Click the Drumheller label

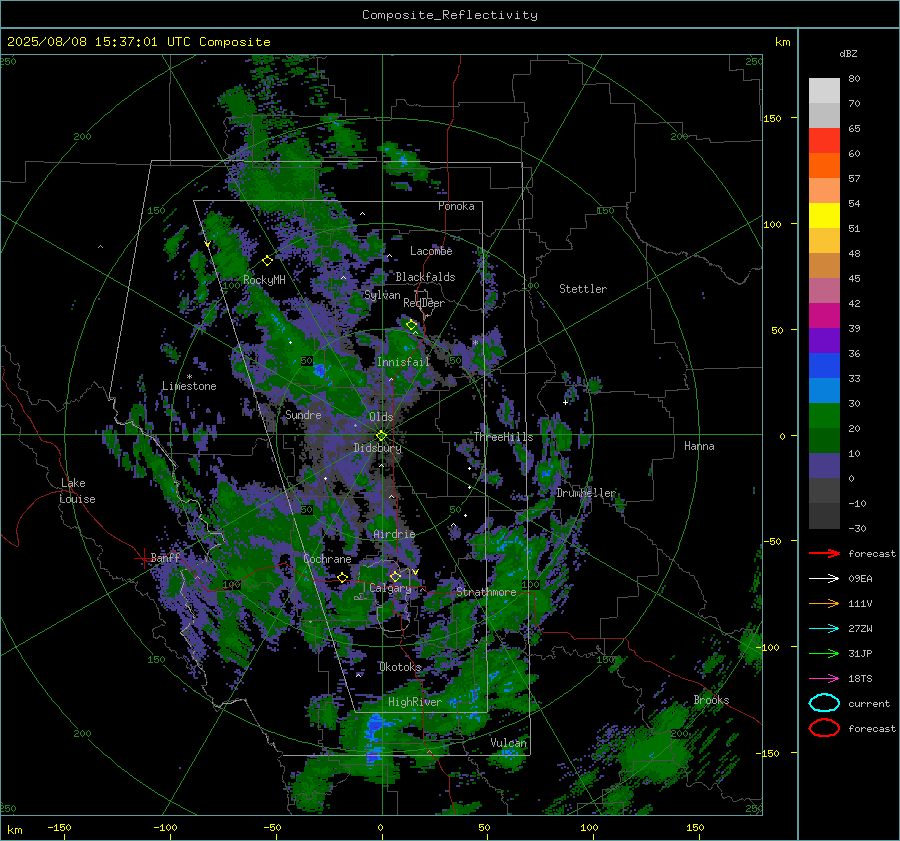click(586, 493)
